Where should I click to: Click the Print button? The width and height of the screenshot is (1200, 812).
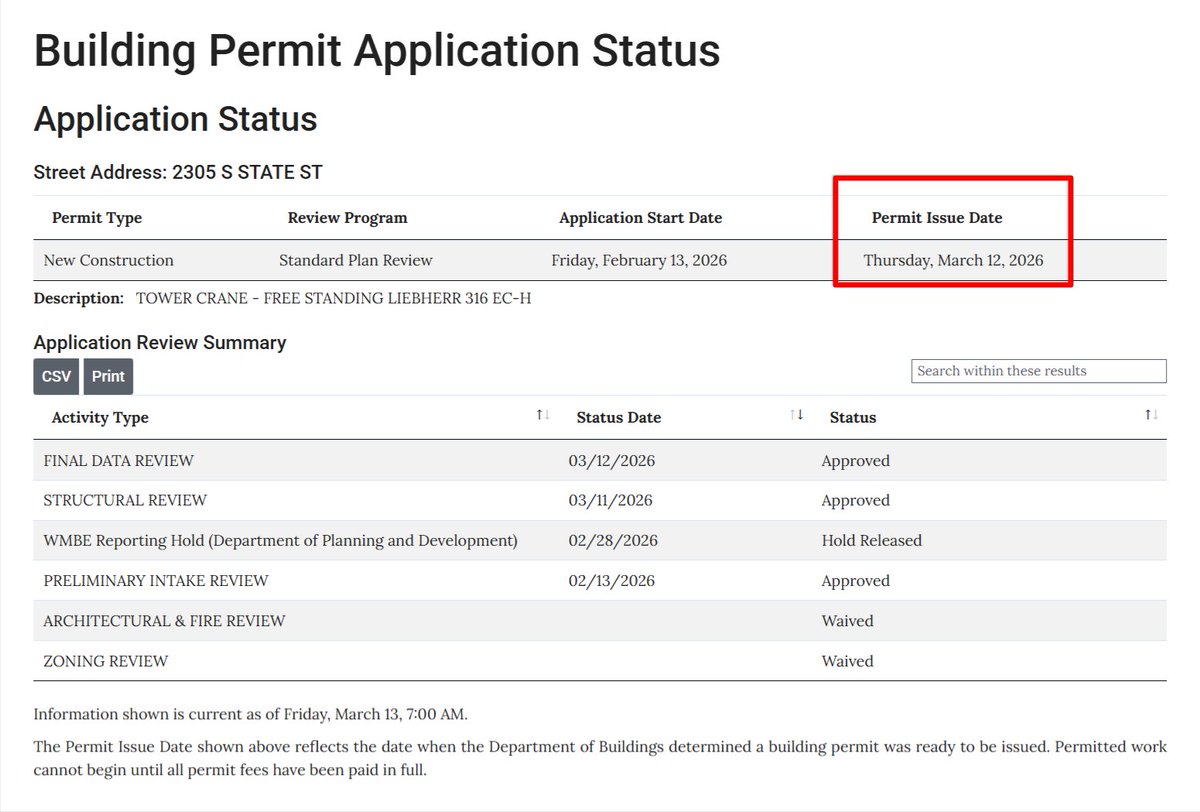108,376
